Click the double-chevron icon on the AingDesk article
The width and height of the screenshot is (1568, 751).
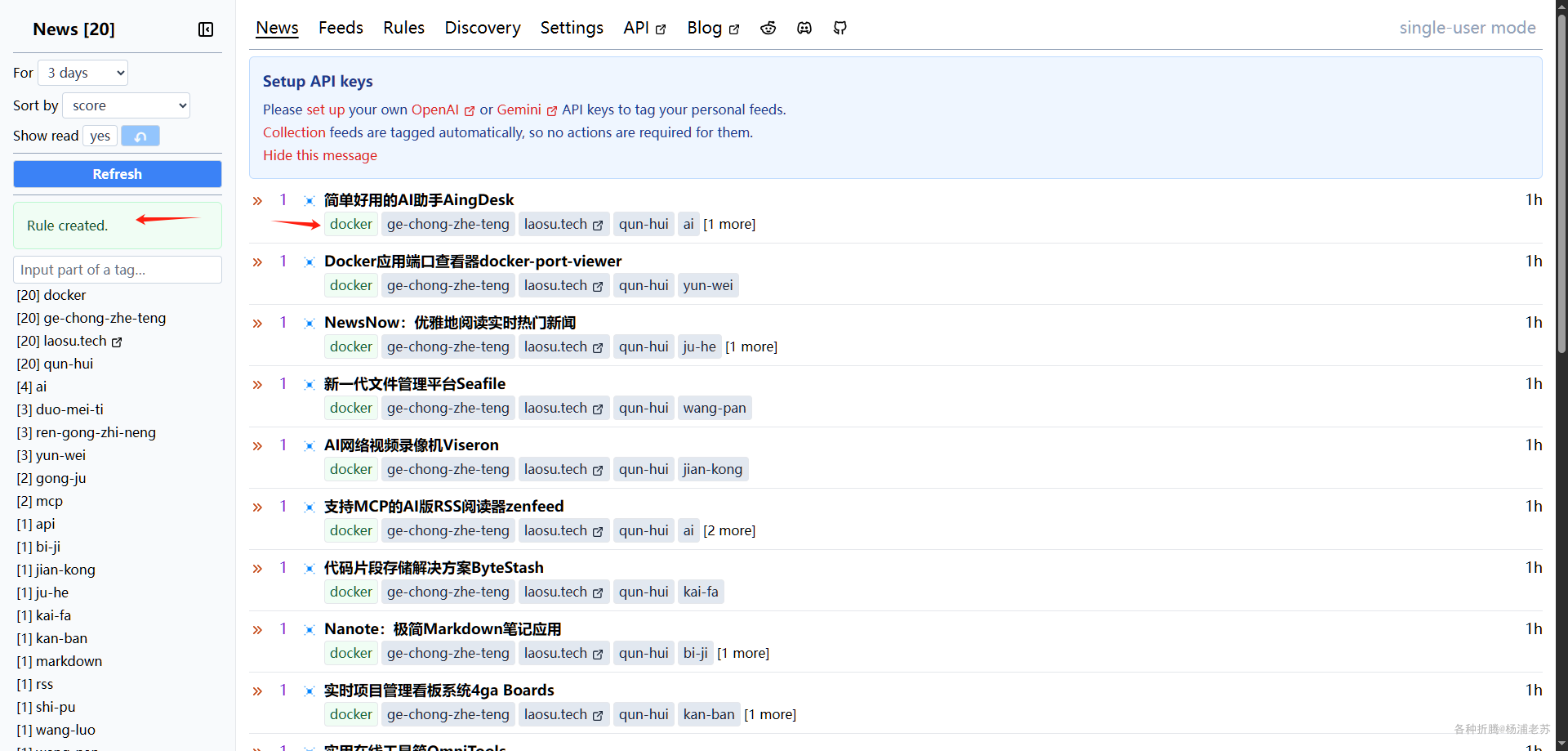coord(257,200)
